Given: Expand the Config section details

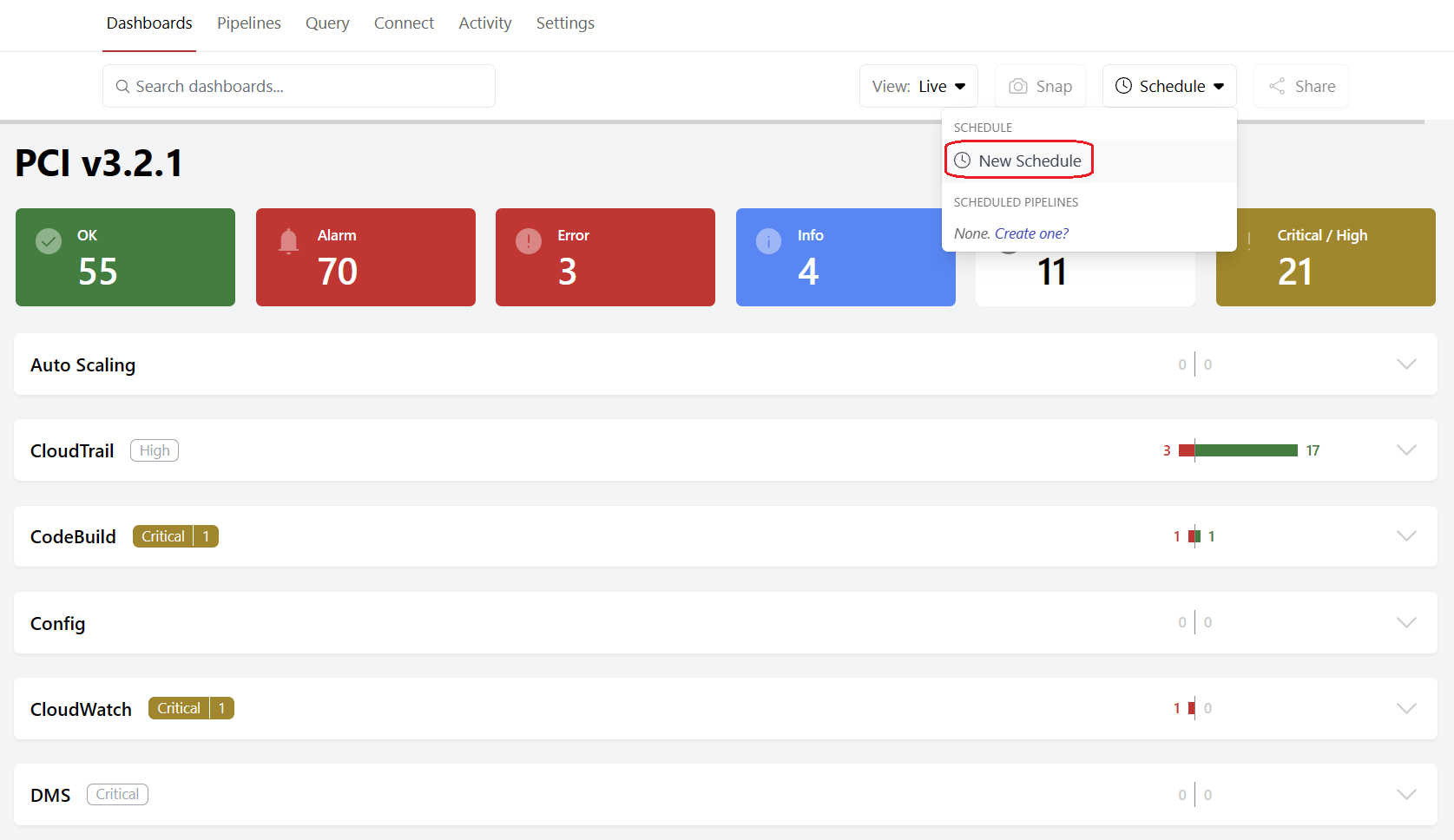Looking at the screenshot, I should coord(1406,622).
